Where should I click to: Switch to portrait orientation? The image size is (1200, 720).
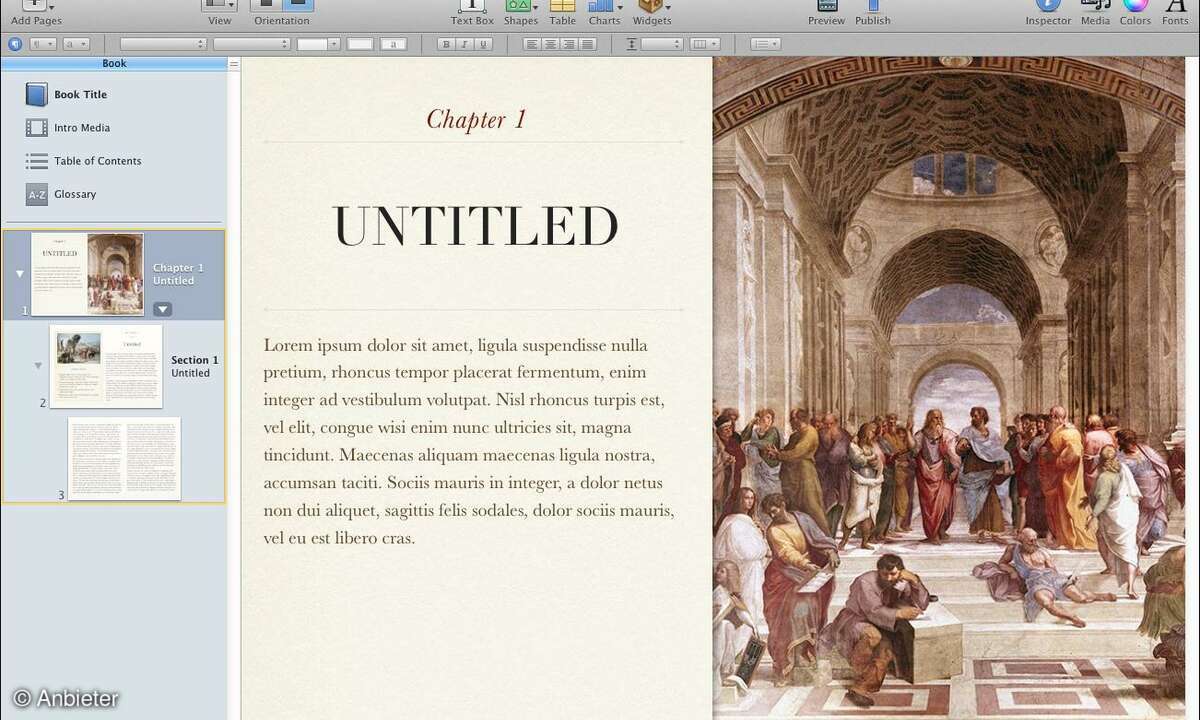[x=266, y=5]
